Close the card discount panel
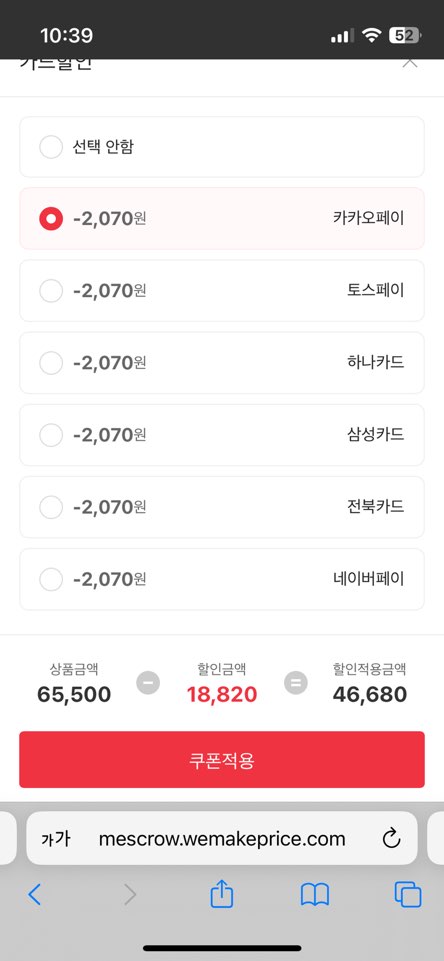 click(410, 62)
